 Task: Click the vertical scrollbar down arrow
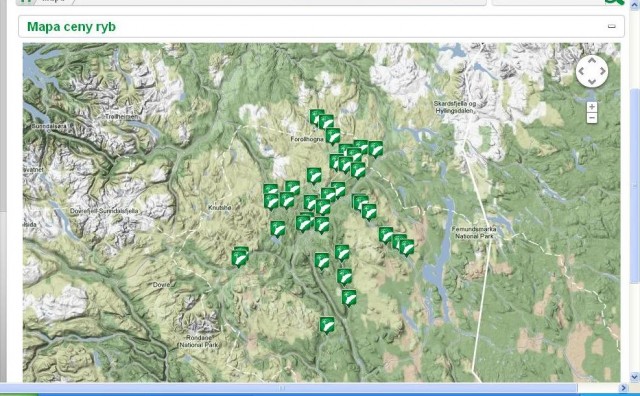pos(635,377)
